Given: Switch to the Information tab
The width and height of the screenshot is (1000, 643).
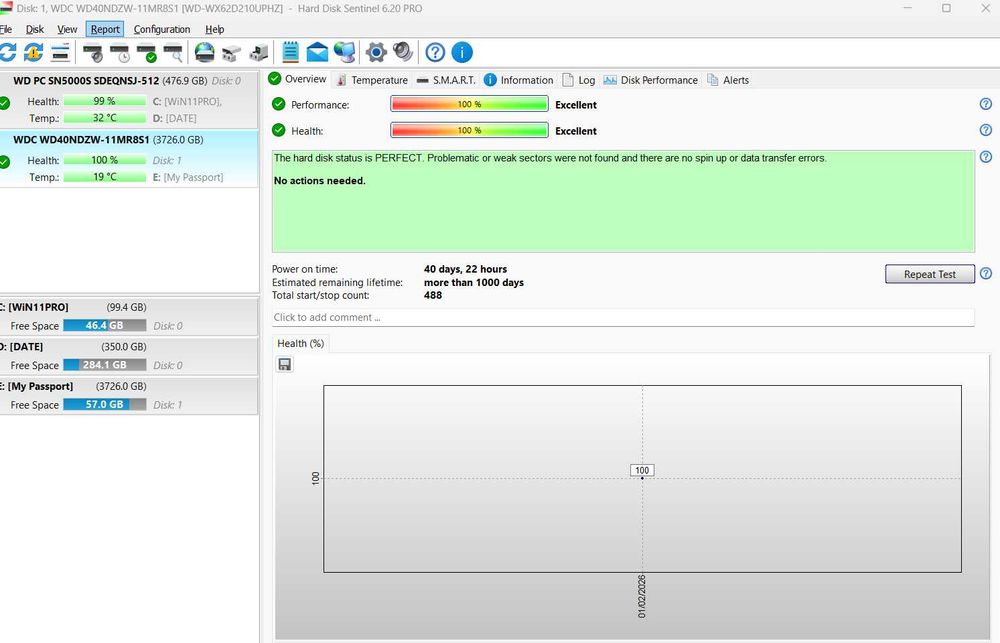Looking at the screenshot, I should tap(518, 80).
